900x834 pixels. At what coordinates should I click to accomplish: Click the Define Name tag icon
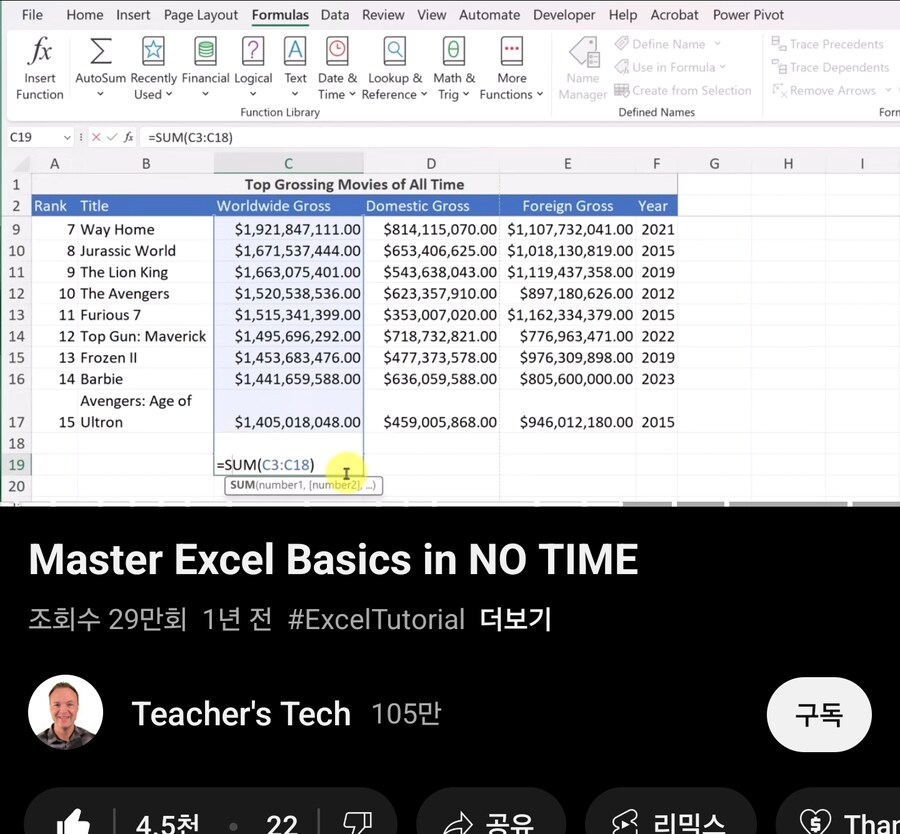coord(622,44)
